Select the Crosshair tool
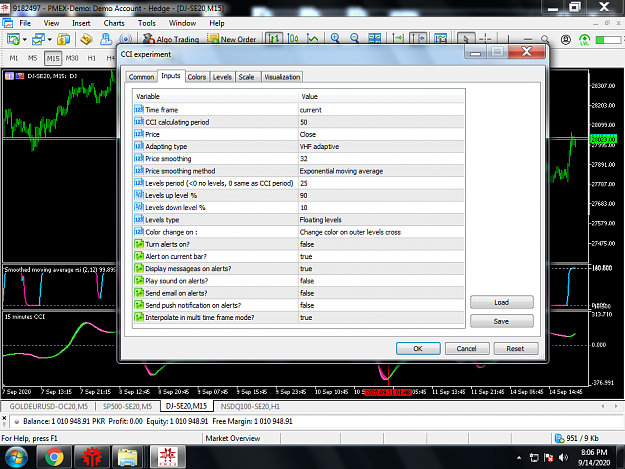625x469 pixels. pos(485,39)
